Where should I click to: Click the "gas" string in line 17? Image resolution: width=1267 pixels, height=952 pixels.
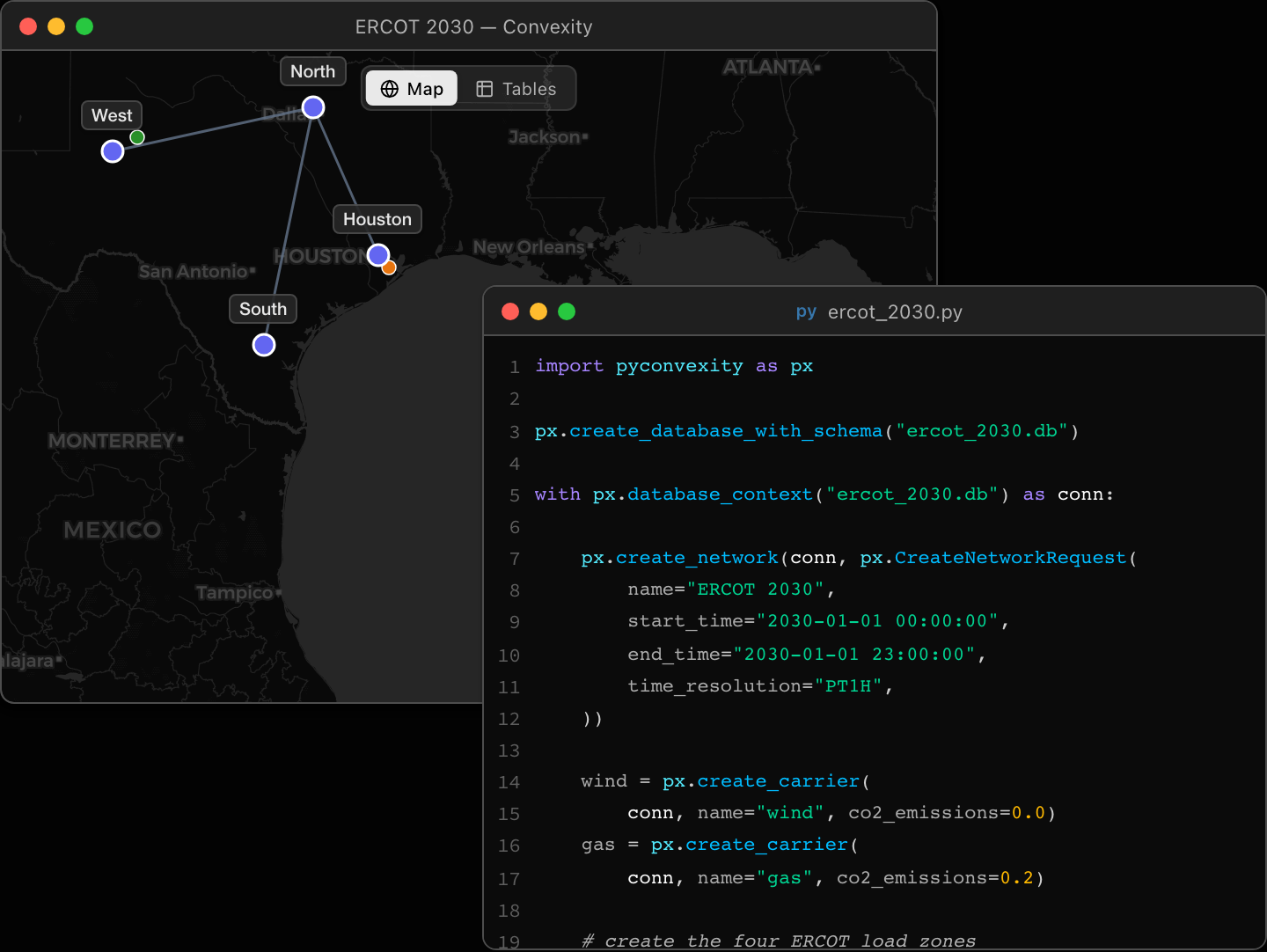click(784, 878)
